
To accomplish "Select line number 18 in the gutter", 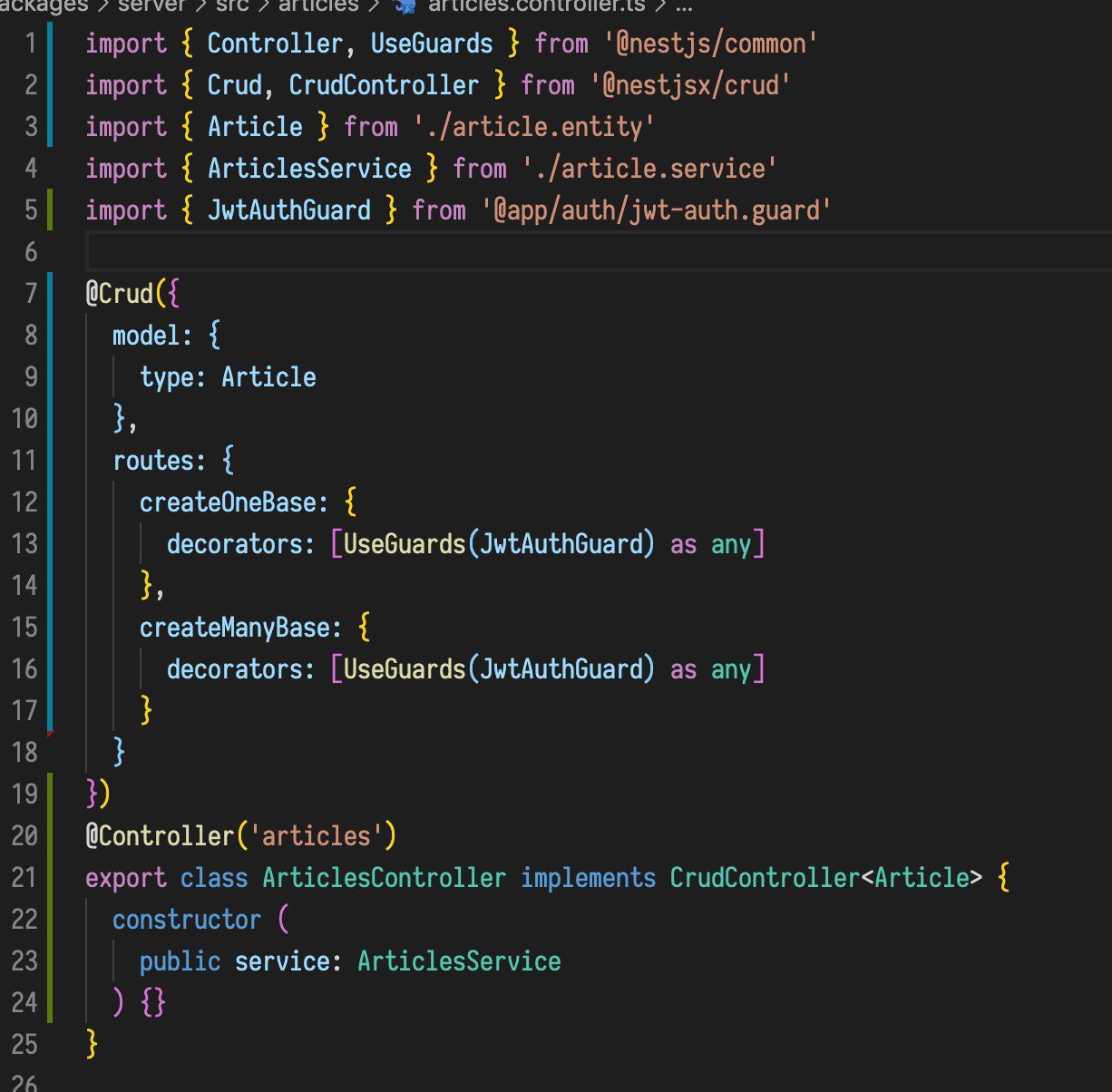I will 24,752.
